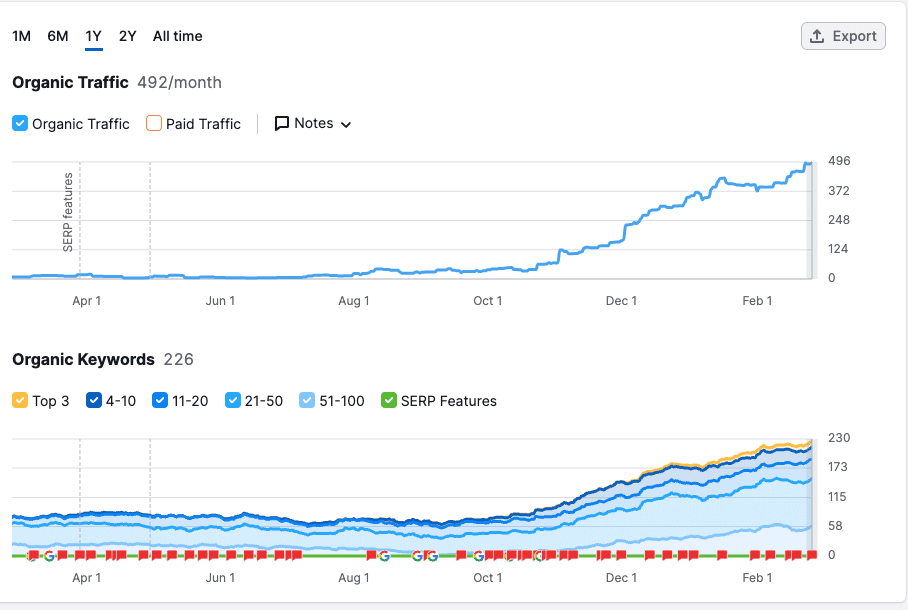
Task: Toggle the SERP Features checkbox
Action: (388, 400)
